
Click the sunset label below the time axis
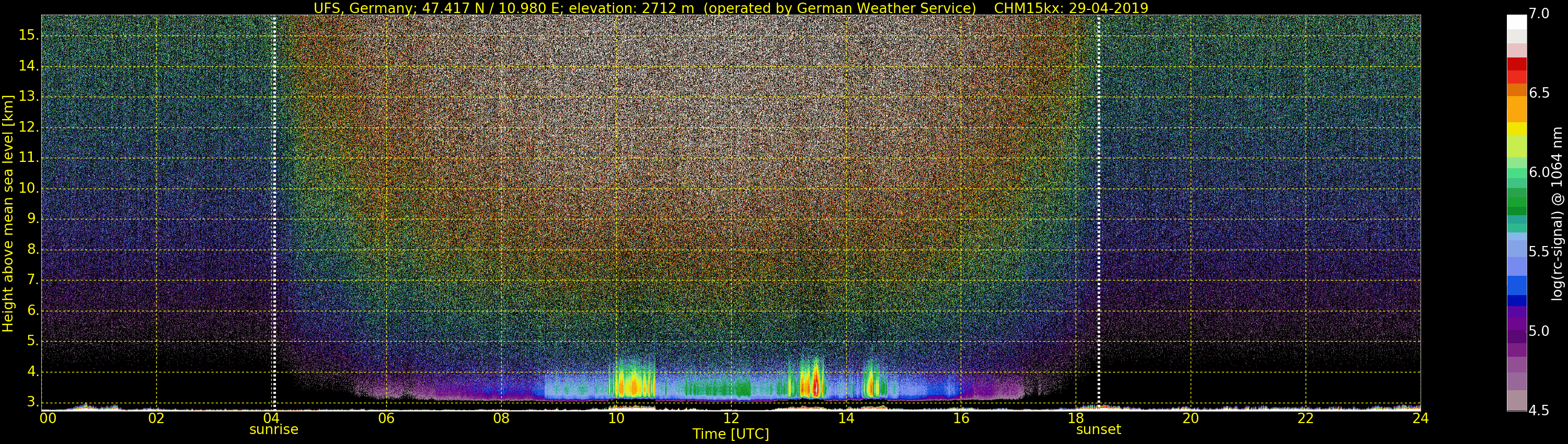click(1098, 429)
